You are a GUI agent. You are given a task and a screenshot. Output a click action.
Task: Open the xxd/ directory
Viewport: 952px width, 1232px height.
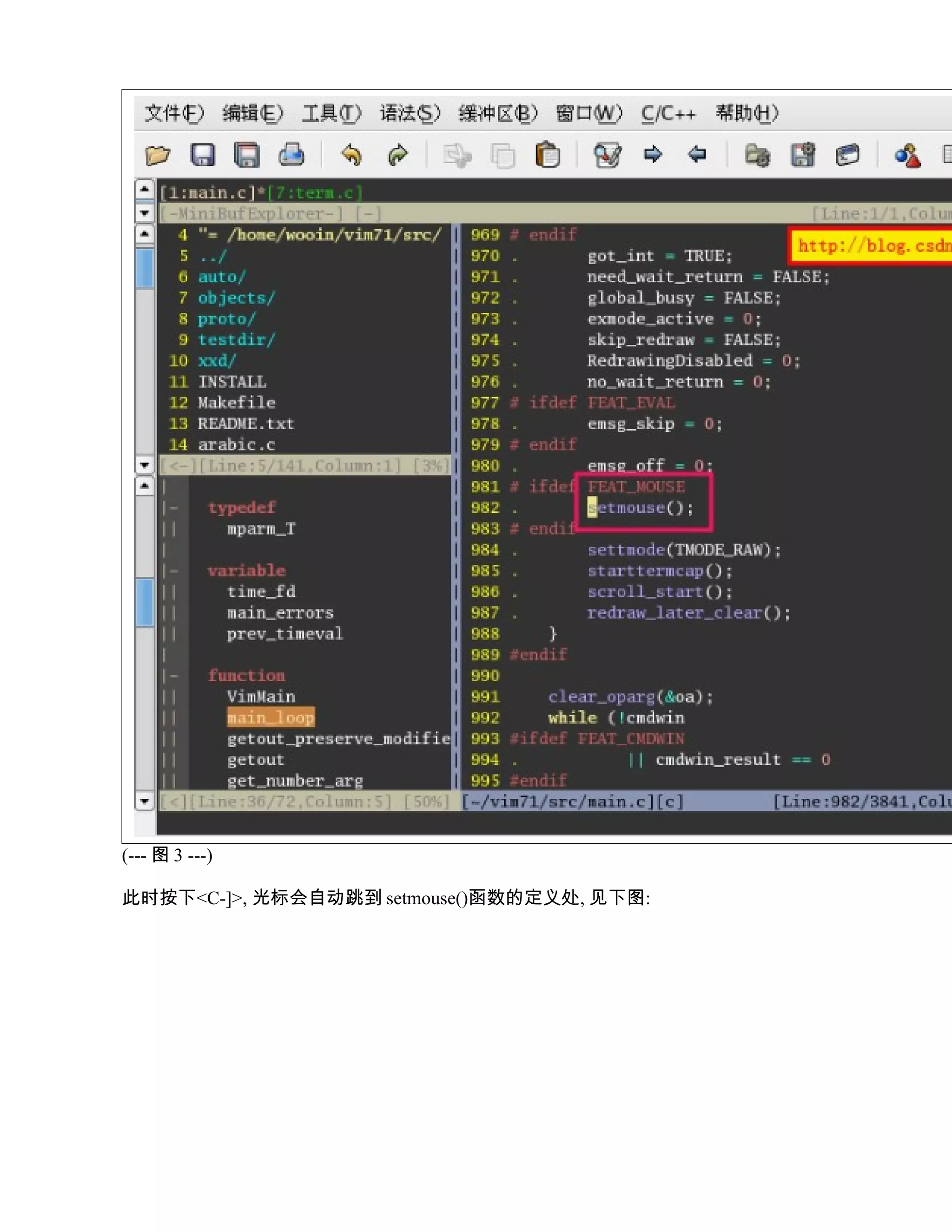[x=217, y=360]
